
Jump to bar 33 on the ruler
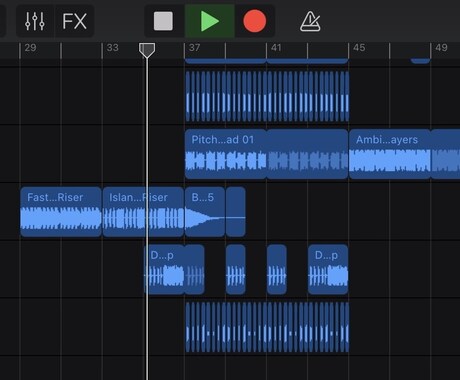(112, 48)
